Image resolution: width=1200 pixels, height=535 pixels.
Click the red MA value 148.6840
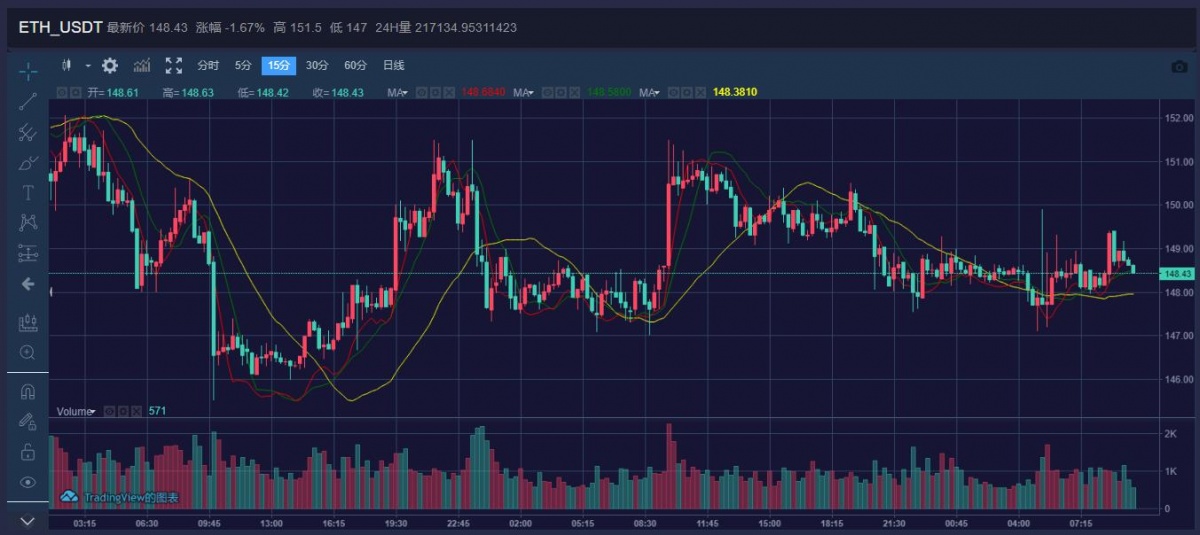[484, 92]
